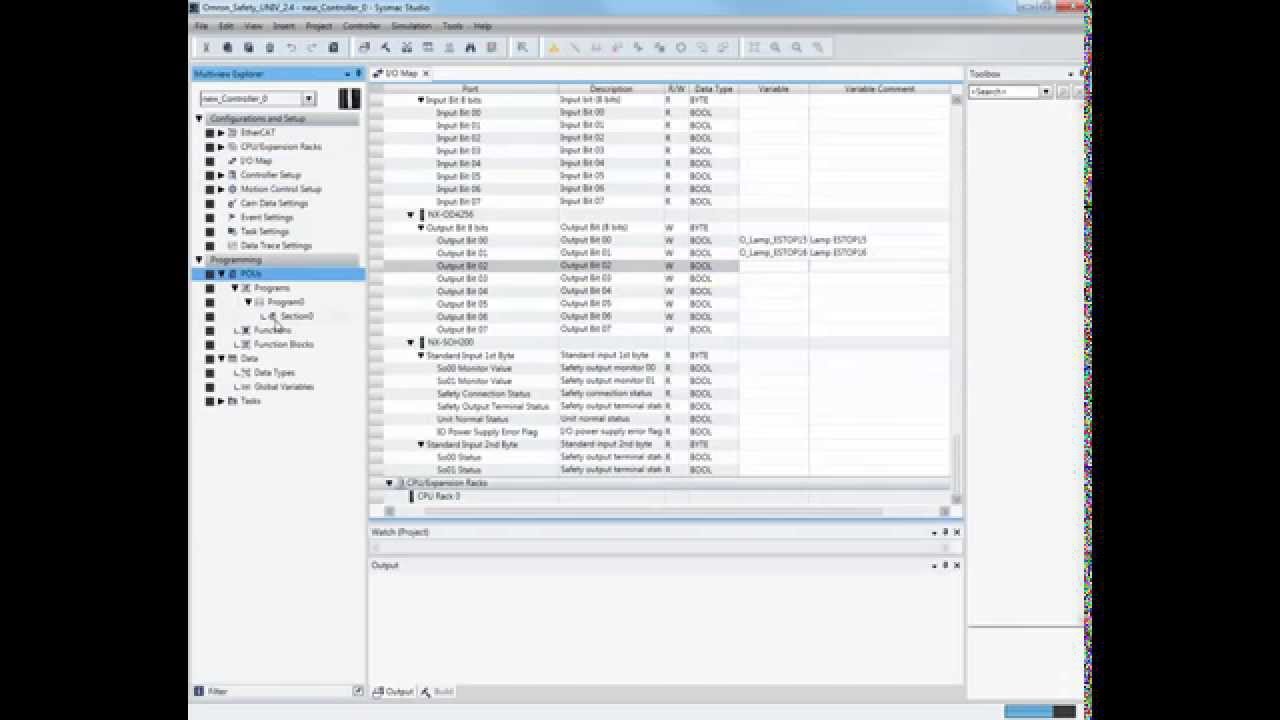Select Section0 under Program0
The height and width of the screenshot is (720, 1280).
[297, 316]
